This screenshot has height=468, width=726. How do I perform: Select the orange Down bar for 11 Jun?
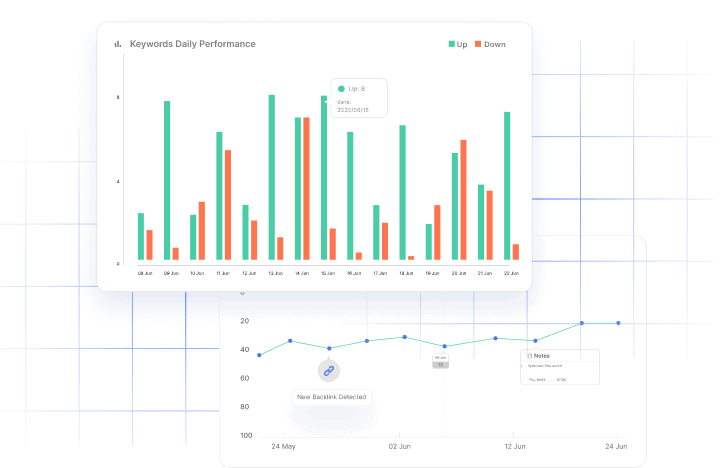(228, 205)
